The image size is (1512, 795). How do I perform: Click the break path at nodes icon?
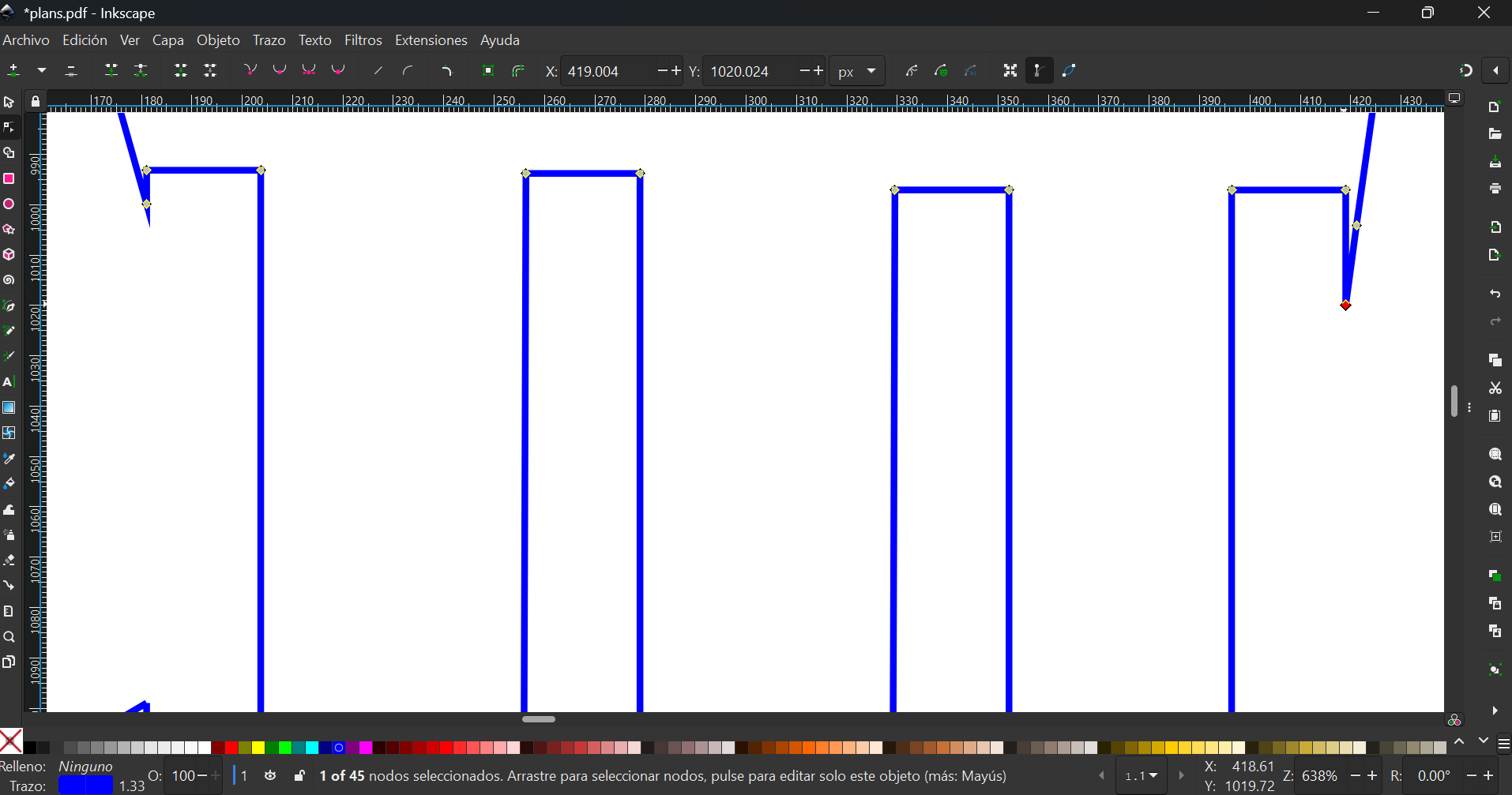(141, 70)
